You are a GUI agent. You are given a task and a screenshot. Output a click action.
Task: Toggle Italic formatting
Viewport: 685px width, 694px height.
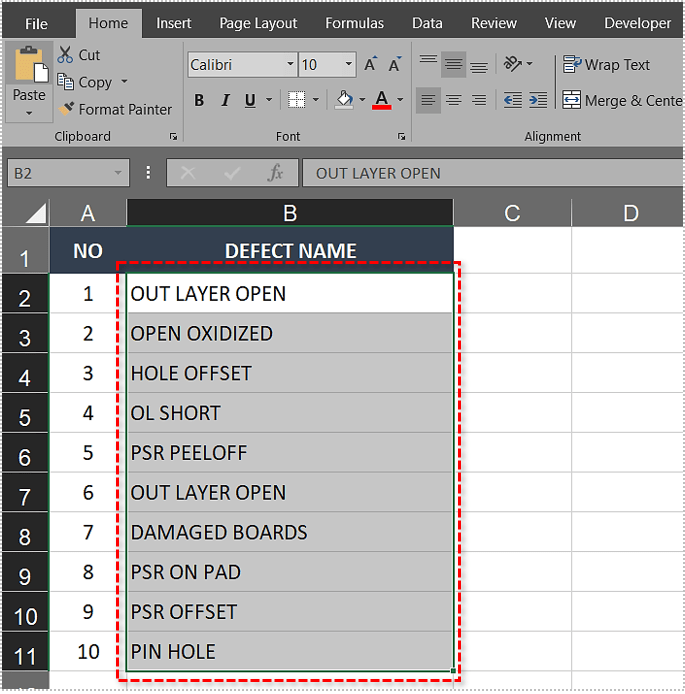coord(224,100)
